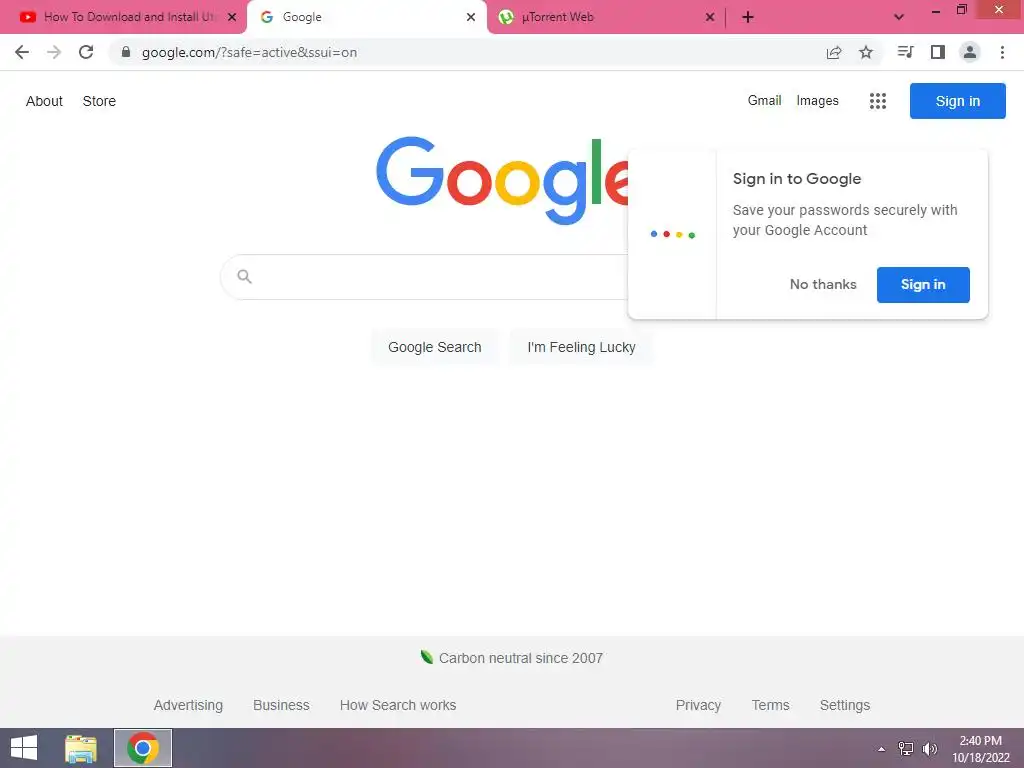Open Gmail from the header

coord(764,101)
